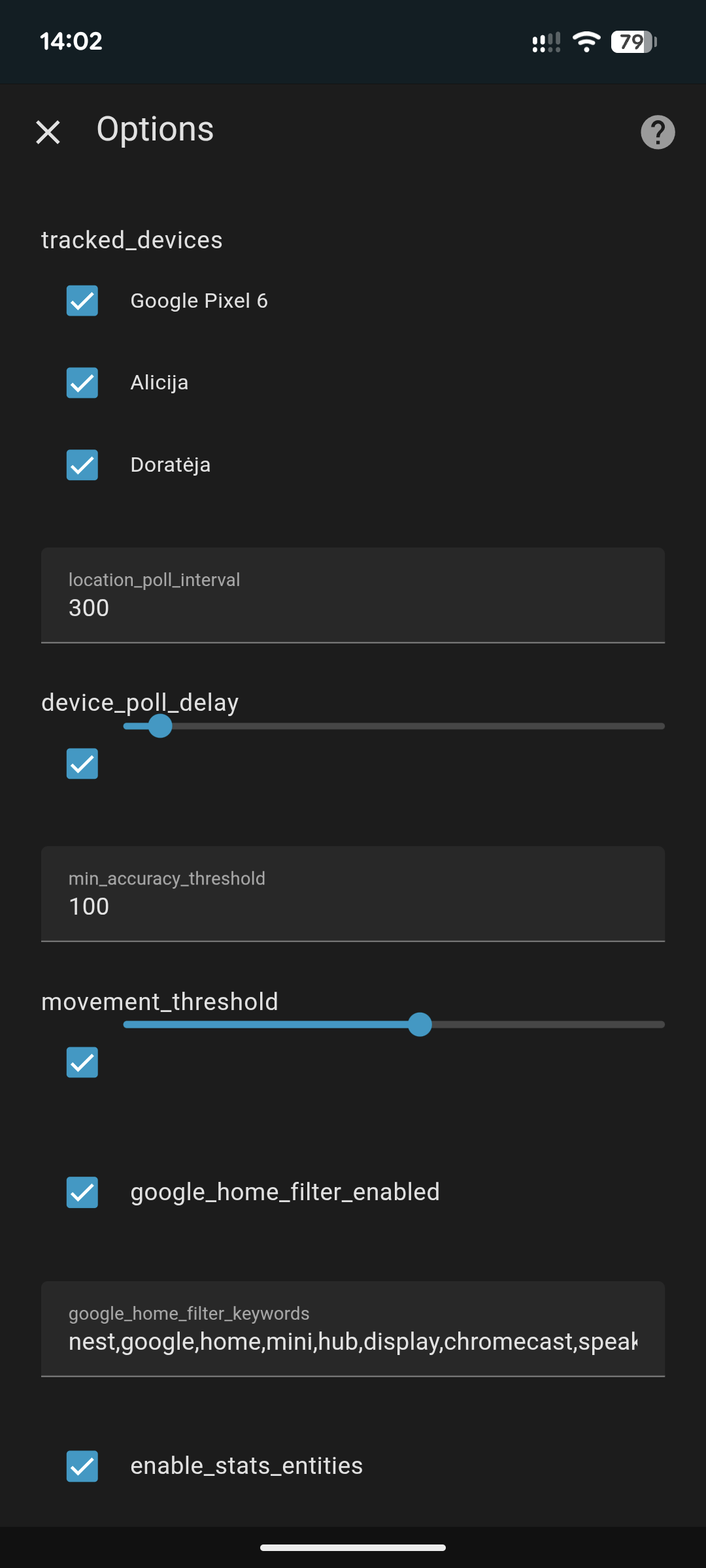Open the help question mark icon
The image size is (706, 1568).
657,132
